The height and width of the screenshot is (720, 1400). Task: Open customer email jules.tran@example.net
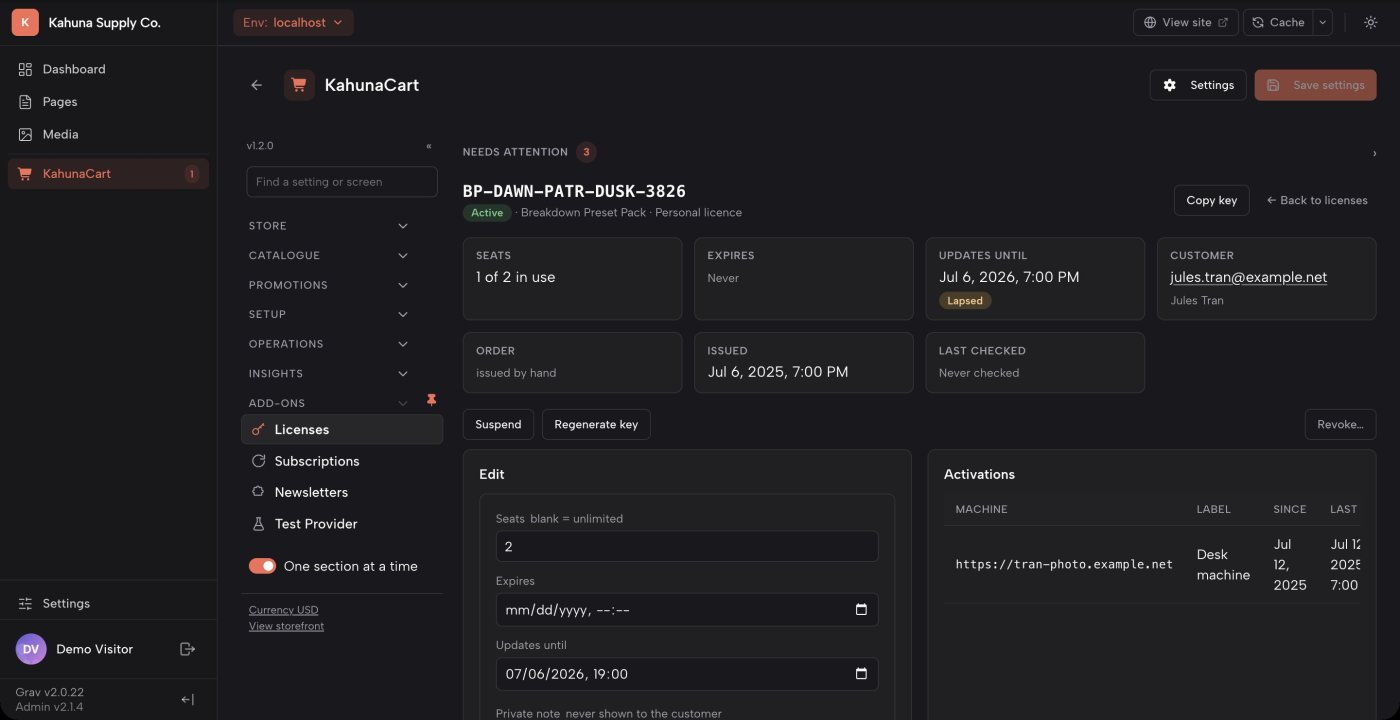click(1248, 277)
